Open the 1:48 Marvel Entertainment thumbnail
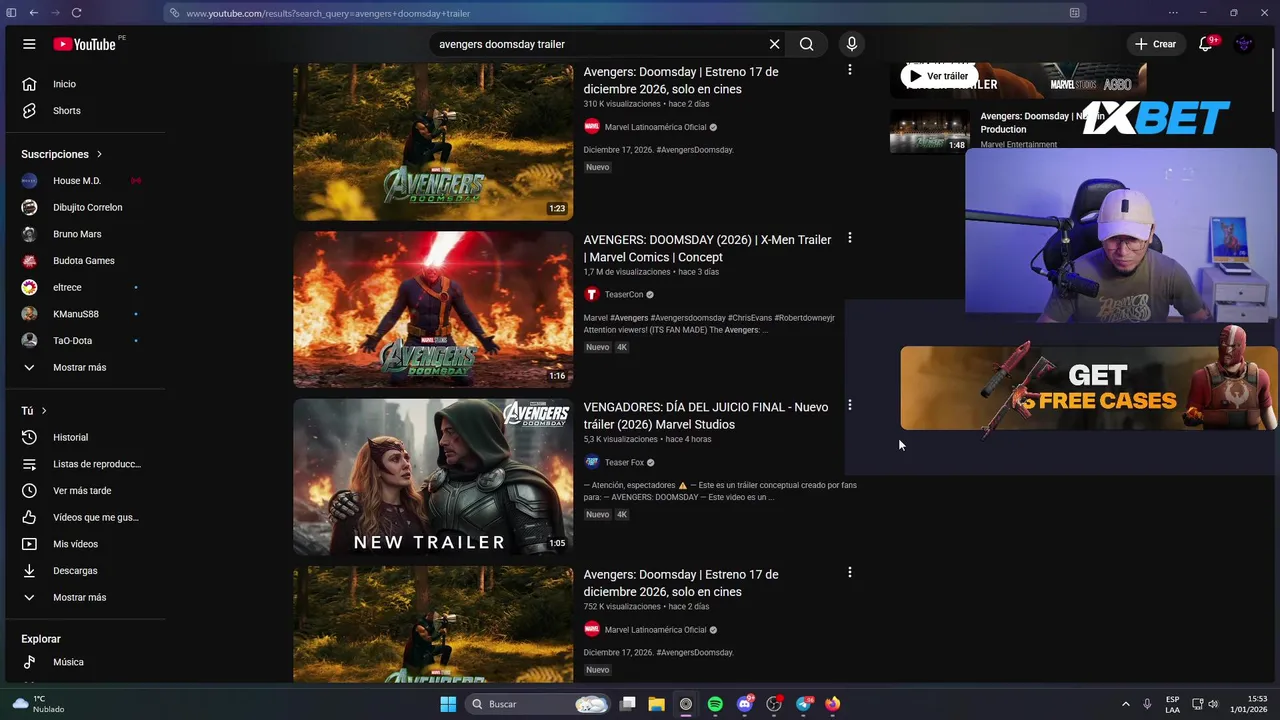The height and width of the screenshot is (720, 1280). tap(930, 131)
